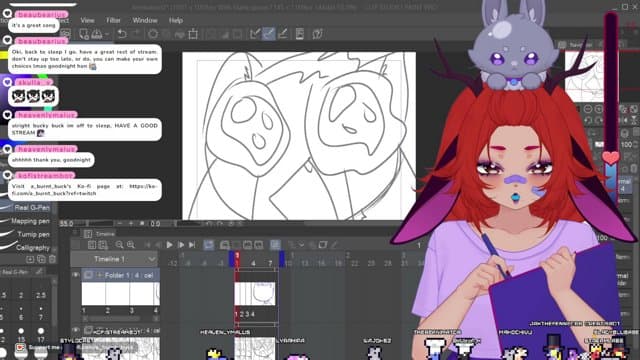The width and height of the screenshot is (640, 360).
Task: Jump to the last frame
Action: (x=192, y=245)
